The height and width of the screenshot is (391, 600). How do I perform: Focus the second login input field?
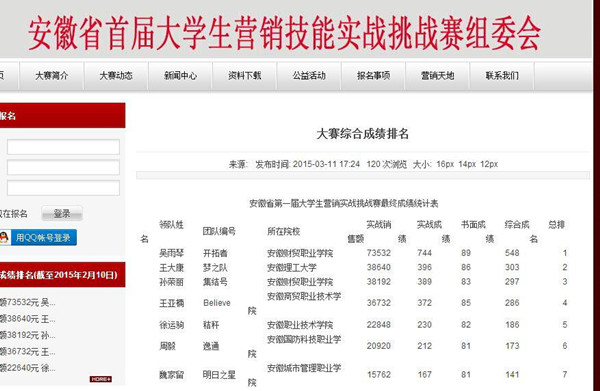64,167
